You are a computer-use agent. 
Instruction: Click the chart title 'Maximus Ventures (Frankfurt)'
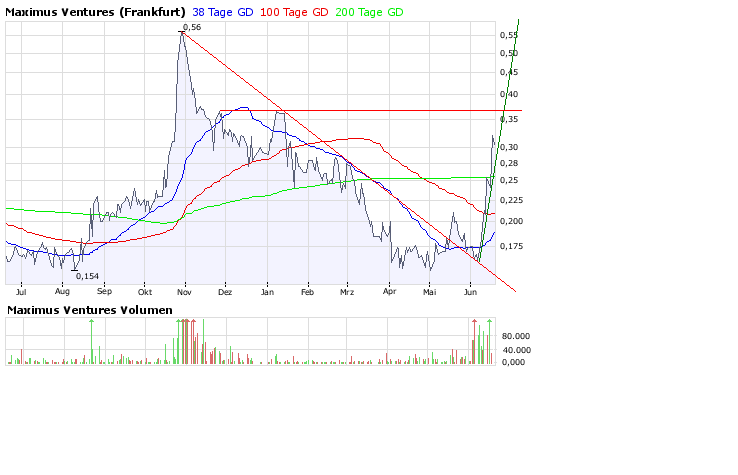[x=95, y=12]
